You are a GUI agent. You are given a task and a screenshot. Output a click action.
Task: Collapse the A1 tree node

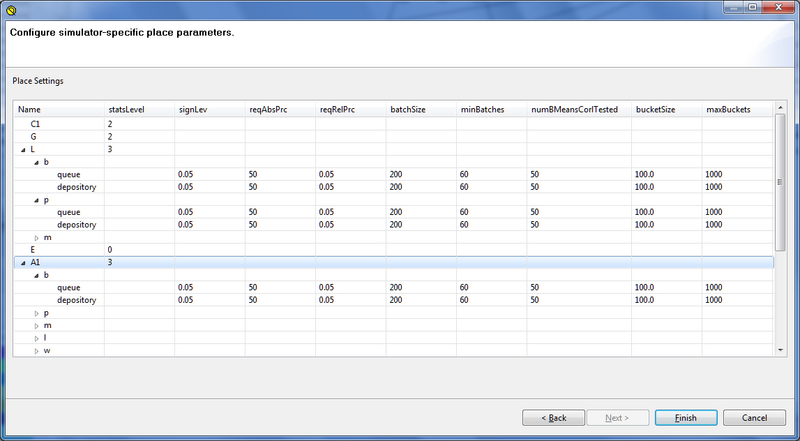[23, 262]
